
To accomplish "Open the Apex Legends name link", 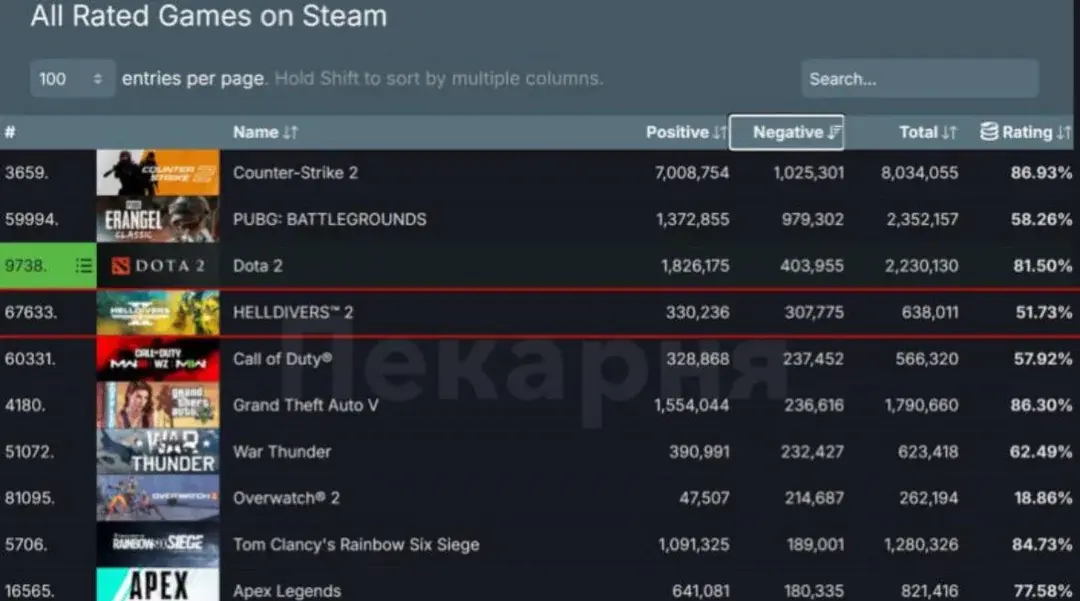I will [287, 591].
